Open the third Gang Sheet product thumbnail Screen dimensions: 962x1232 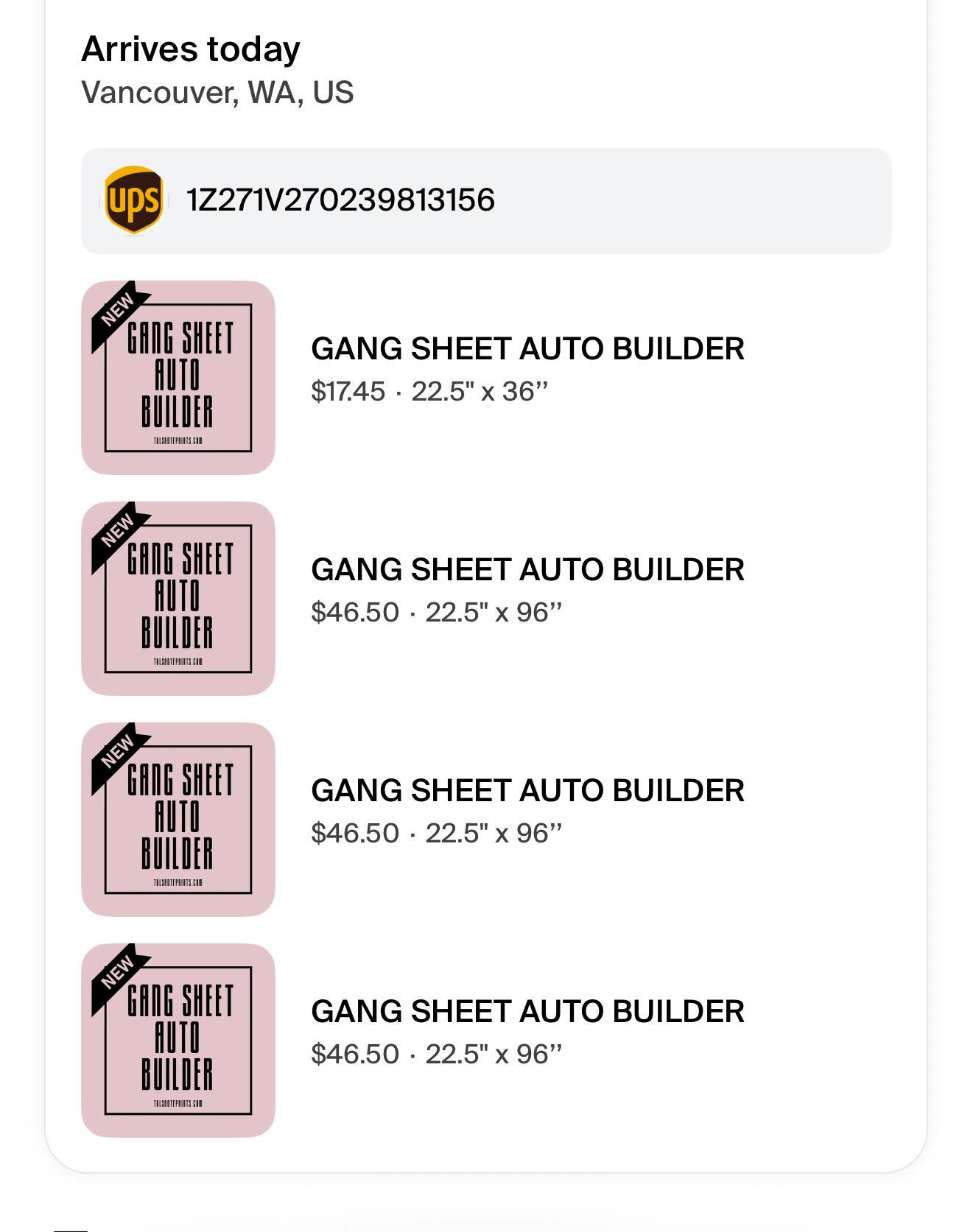pyautogui.click(x=178, y=820)
